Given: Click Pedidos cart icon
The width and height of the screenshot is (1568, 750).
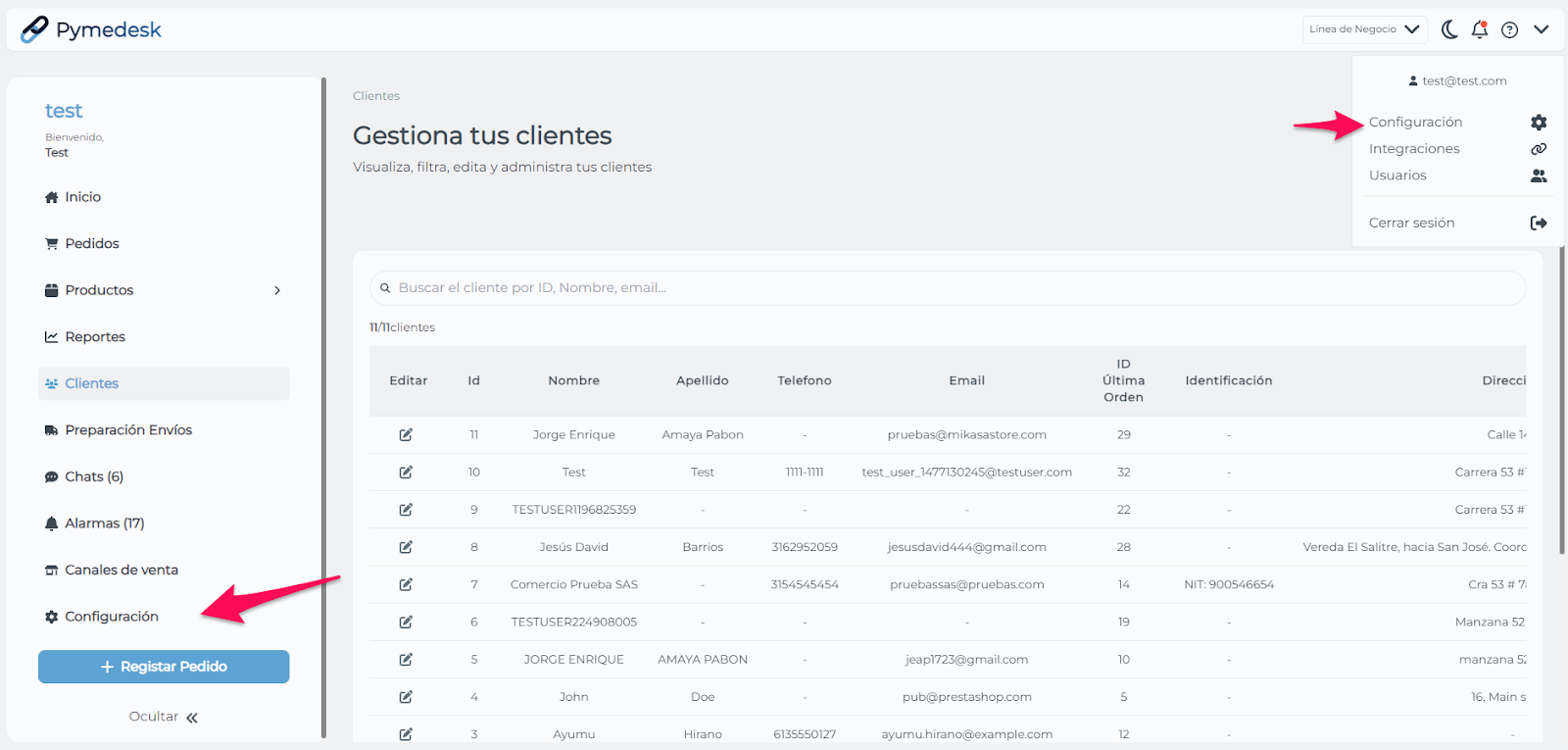Looking at the screenshot, I should pos(52,243).
